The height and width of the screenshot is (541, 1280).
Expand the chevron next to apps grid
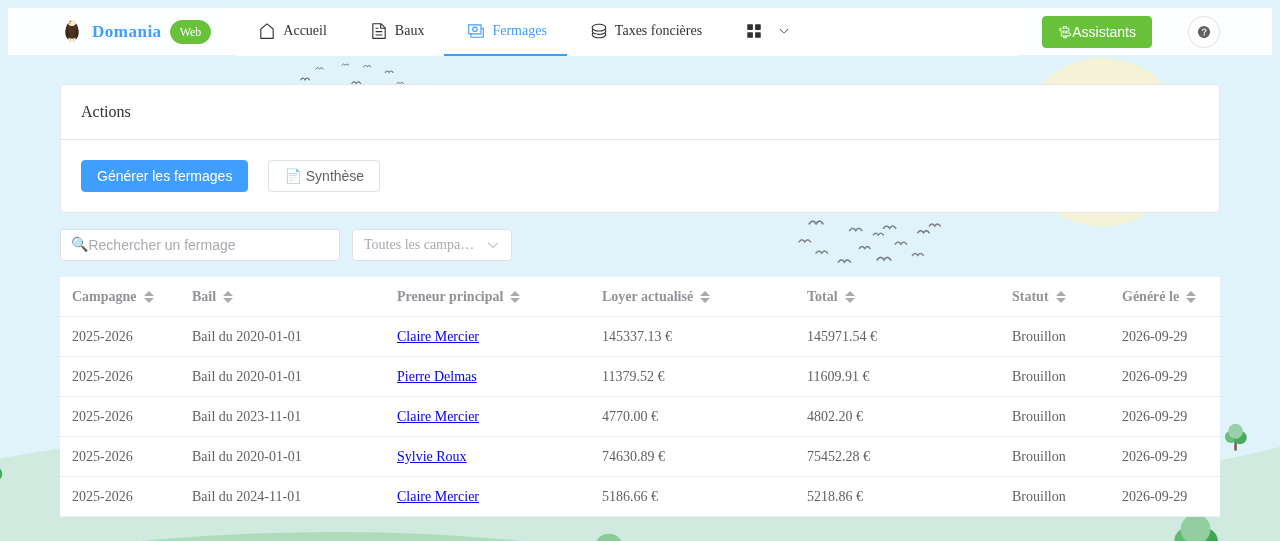point(784,31)
